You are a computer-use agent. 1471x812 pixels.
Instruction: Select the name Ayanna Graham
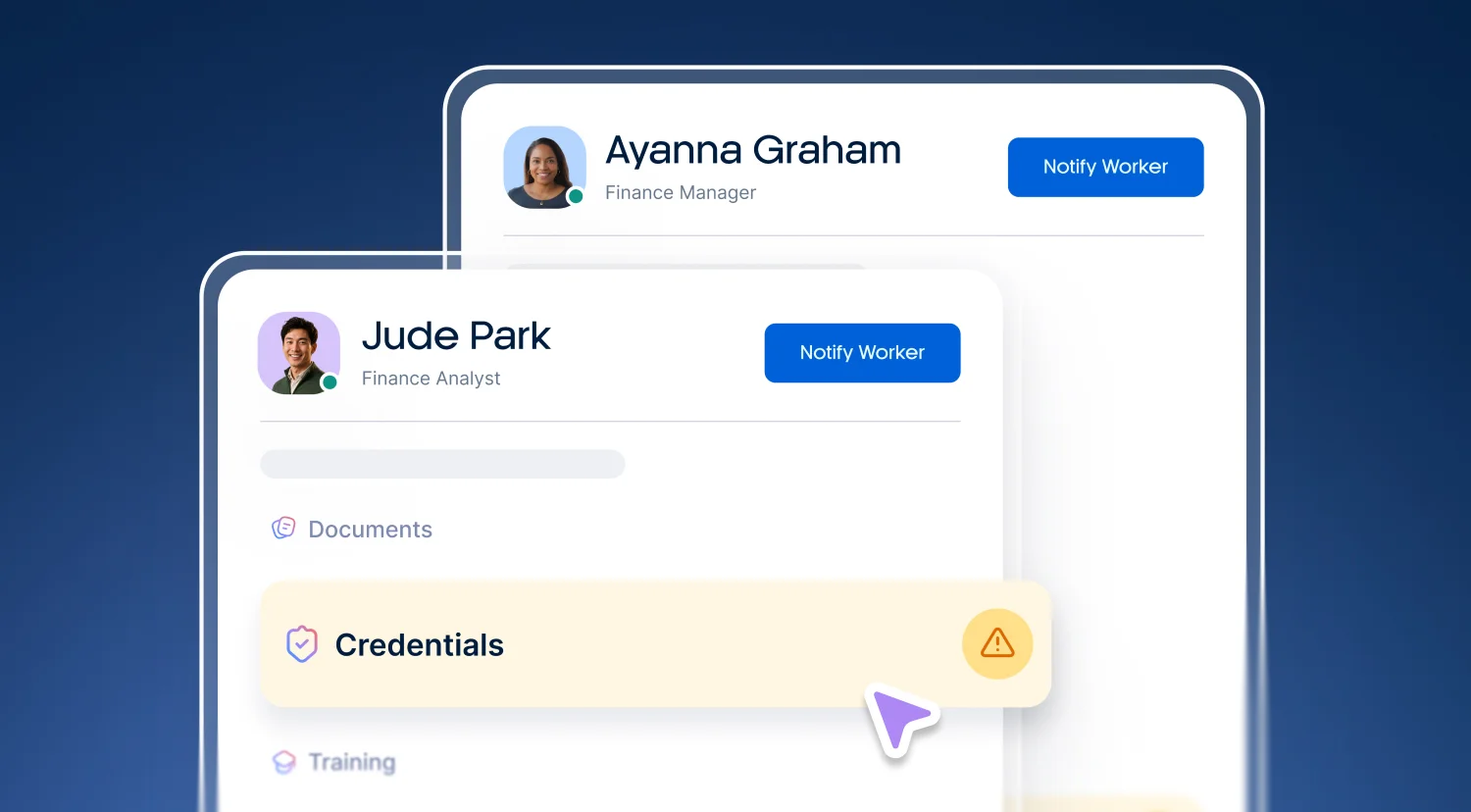(753, 150)
